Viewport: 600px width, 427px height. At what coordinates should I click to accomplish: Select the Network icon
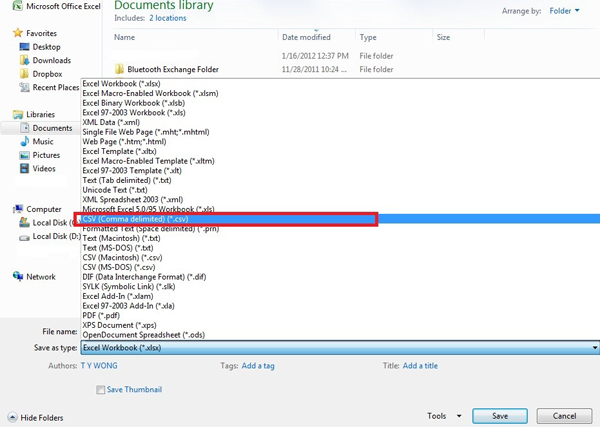tap(18, 276)
